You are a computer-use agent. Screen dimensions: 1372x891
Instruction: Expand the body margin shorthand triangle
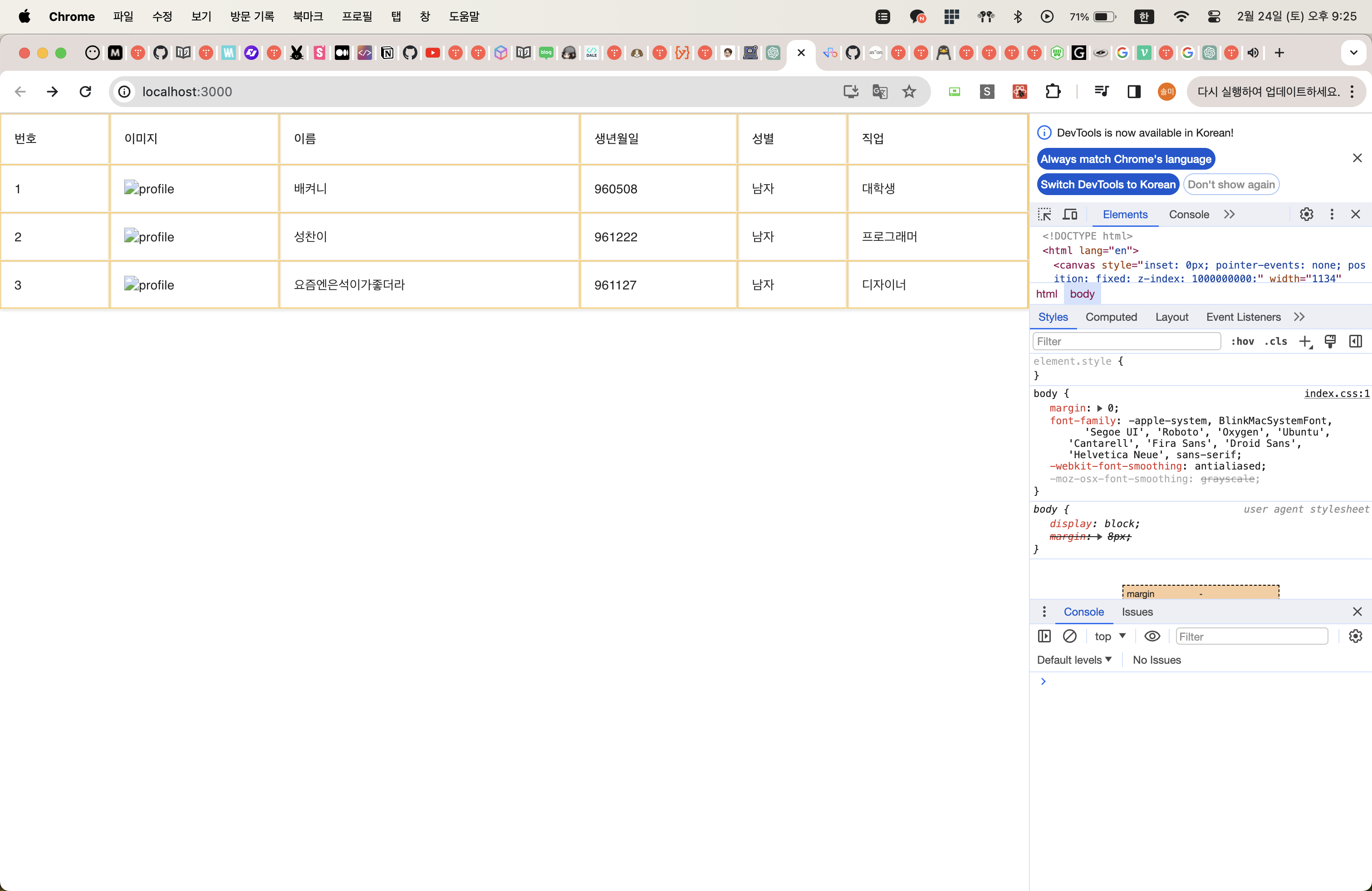(1099, 408)
